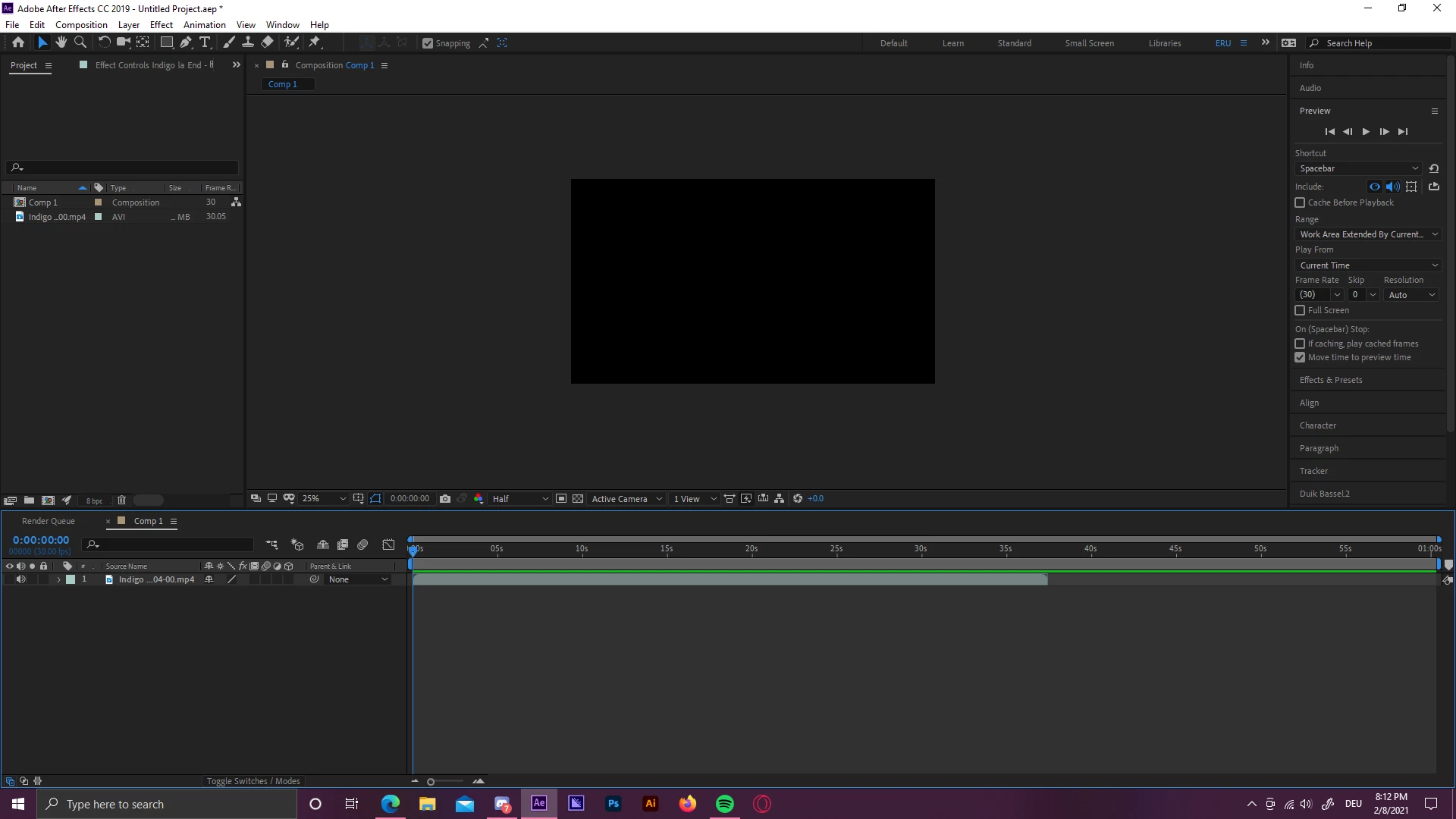The width and height of the screenshot is (1456, 819).
Task: Open the Half resolution dropdown
Action: 520,499
